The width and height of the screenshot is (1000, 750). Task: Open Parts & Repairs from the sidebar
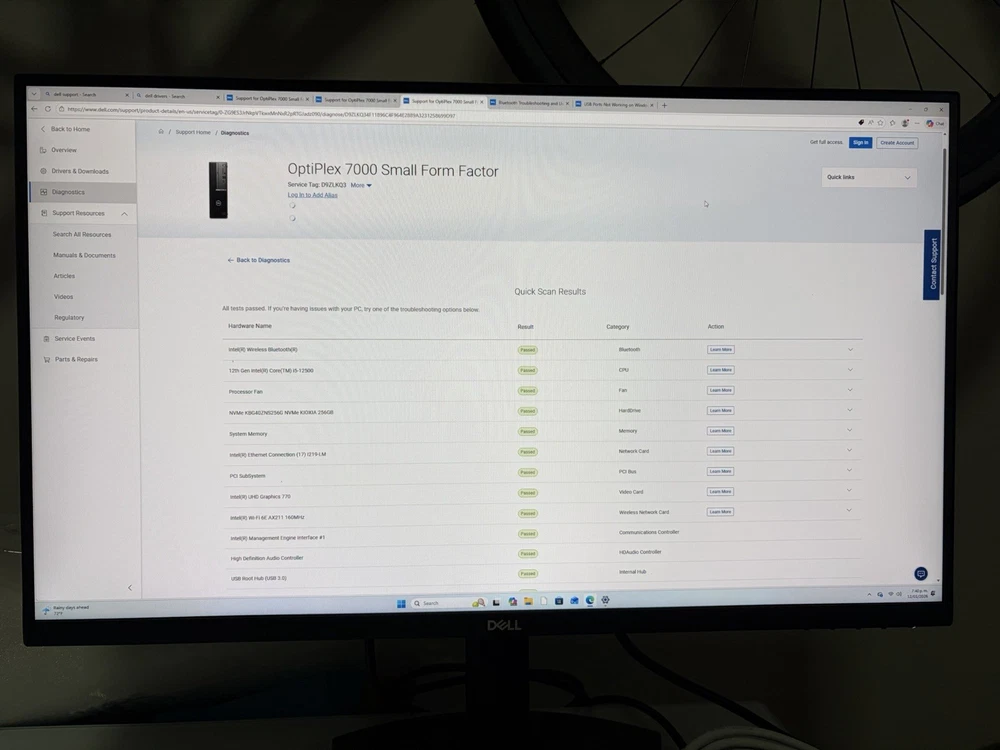(x=76, y=359)
